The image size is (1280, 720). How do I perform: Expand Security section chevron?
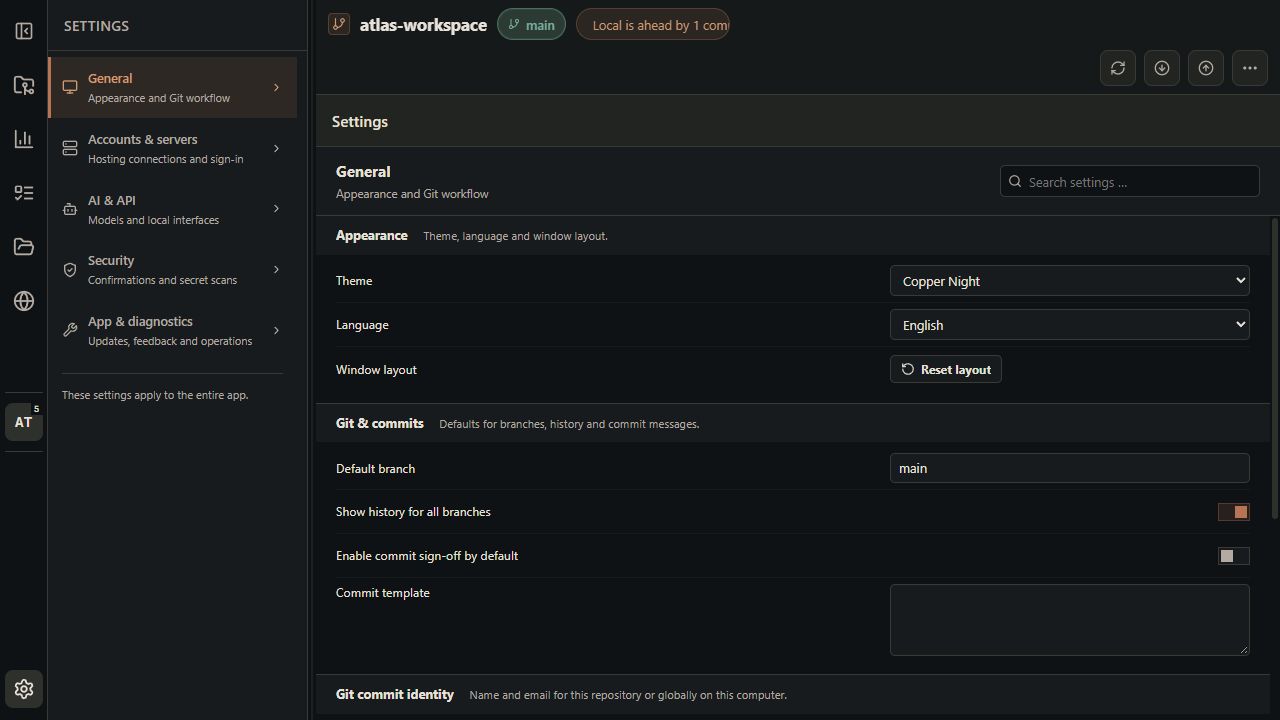pyautogui.click(x=277, y=270)
